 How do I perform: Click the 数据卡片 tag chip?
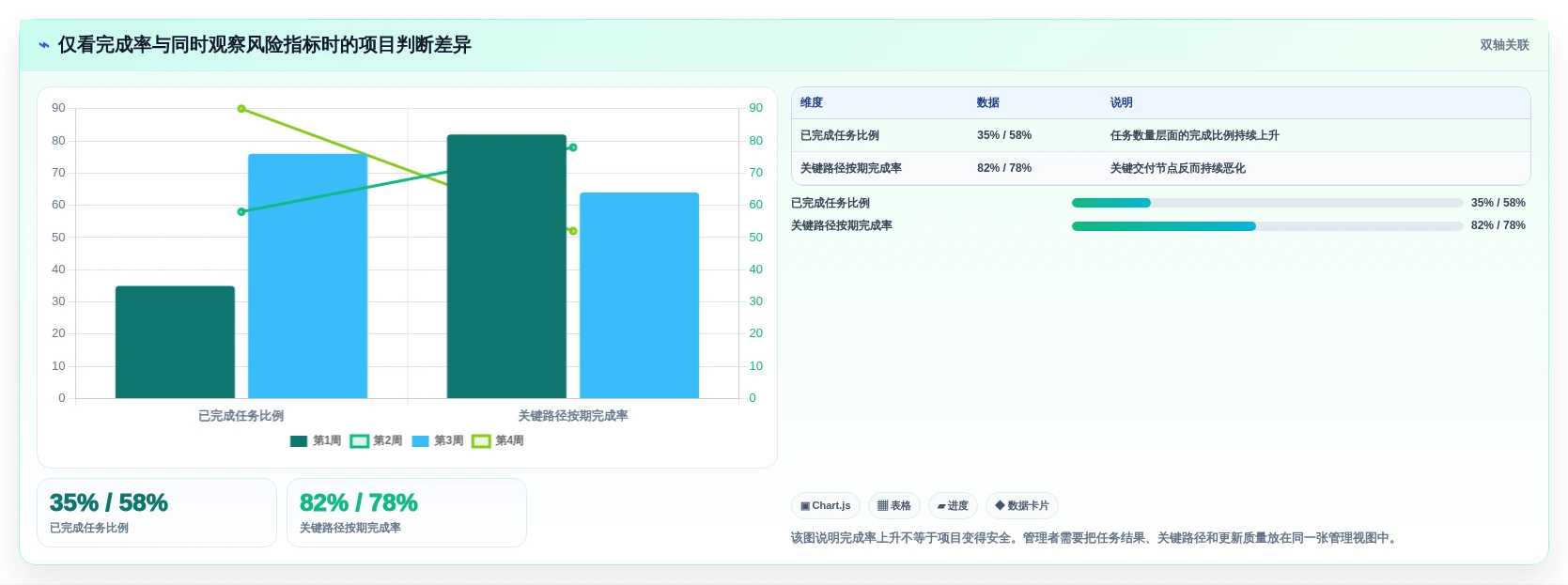(1022, 506)
